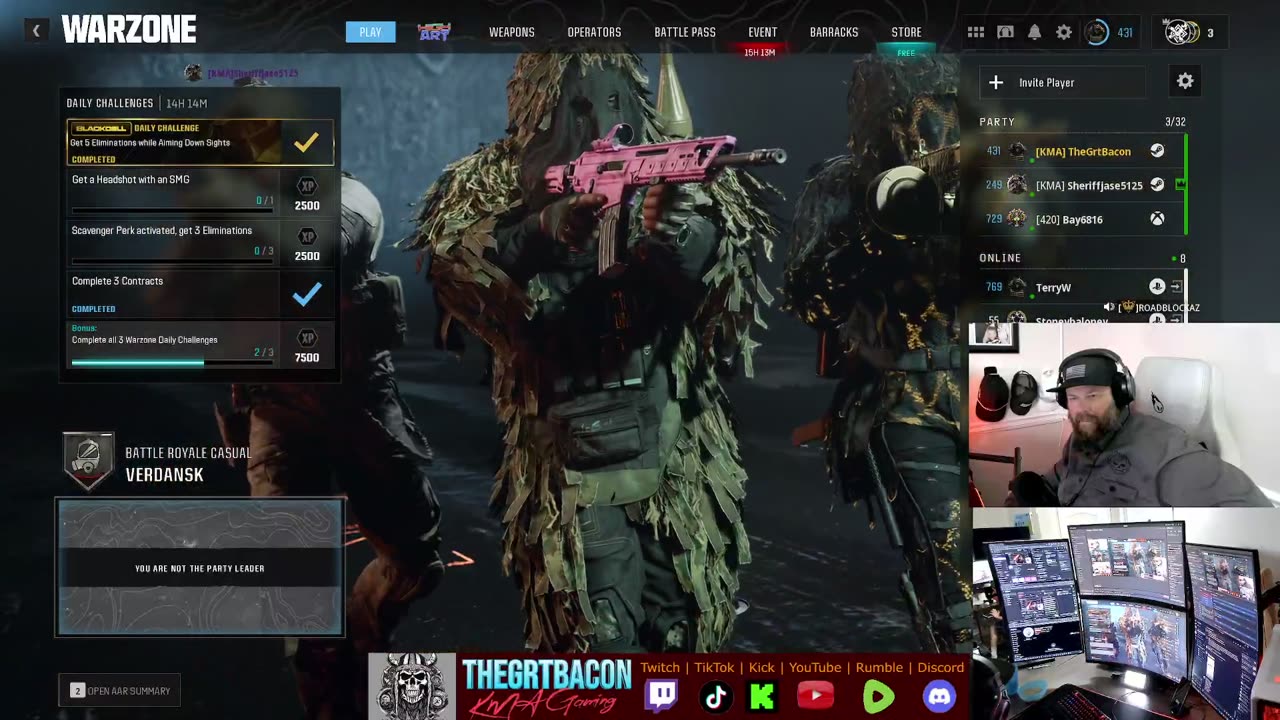Click Battle Royale Casual mode emblem
The height and width of the screenshot is (720, 1280).
coord(88,461)
